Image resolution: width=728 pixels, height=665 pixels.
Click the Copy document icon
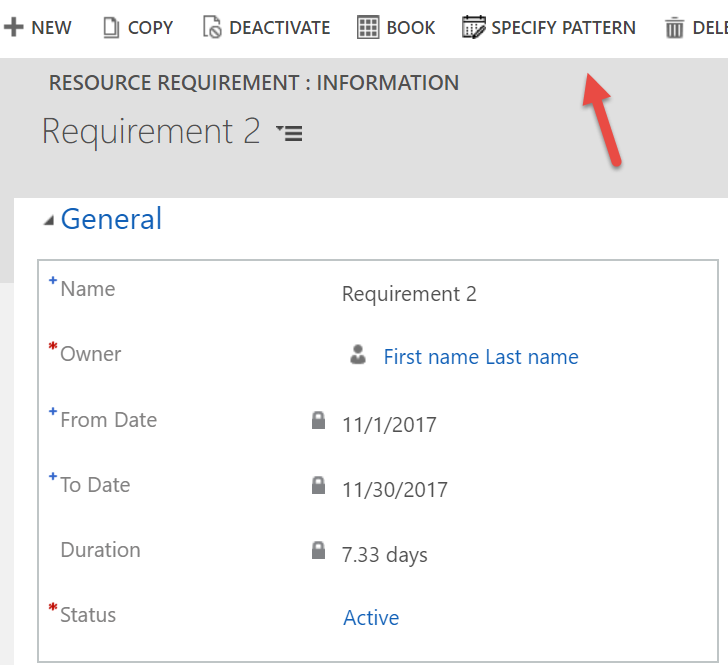[x=111, y=27]
